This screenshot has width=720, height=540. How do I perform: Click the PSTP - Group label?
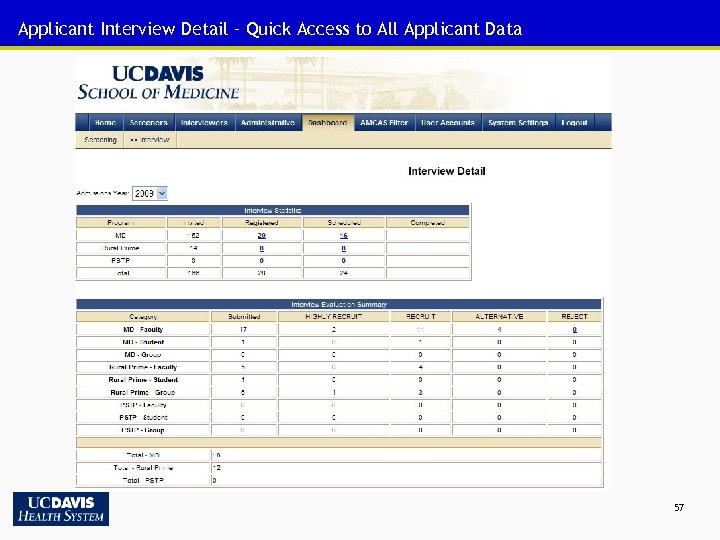pos(143,430)
